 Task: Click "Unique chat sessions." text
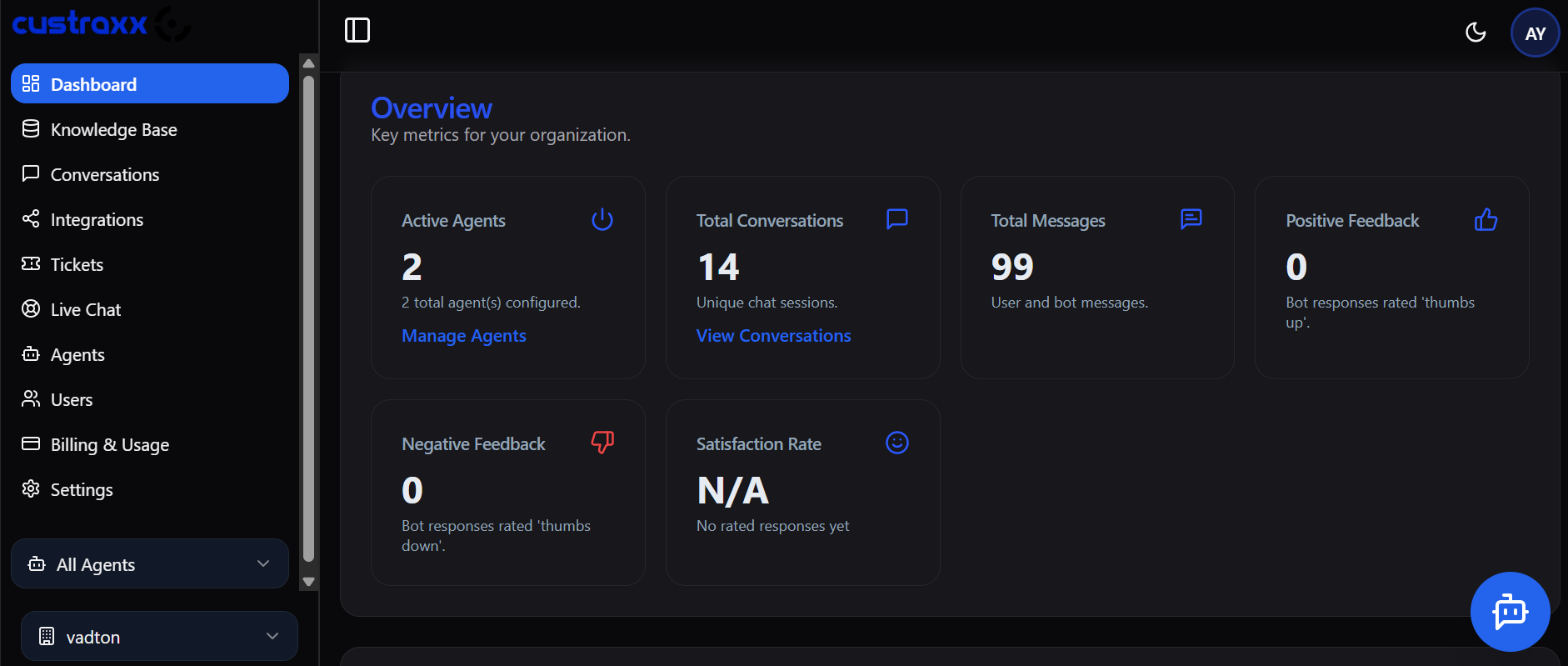tap(767, 303)
